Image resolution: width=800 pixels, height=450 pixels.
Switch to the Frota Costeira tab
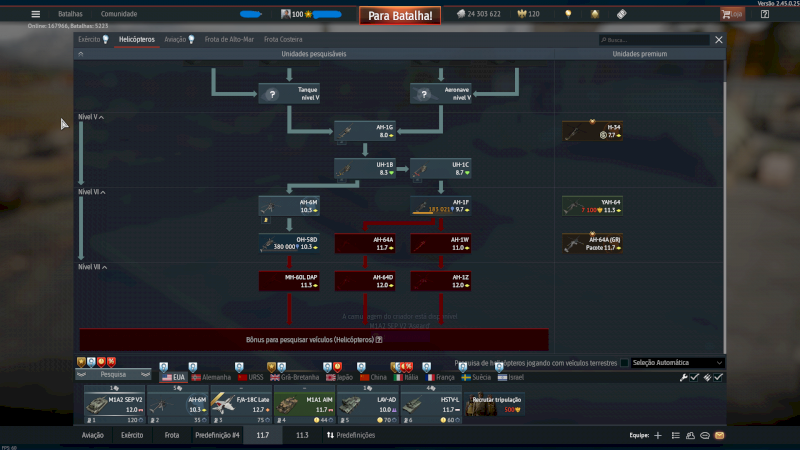click(283, 39)
